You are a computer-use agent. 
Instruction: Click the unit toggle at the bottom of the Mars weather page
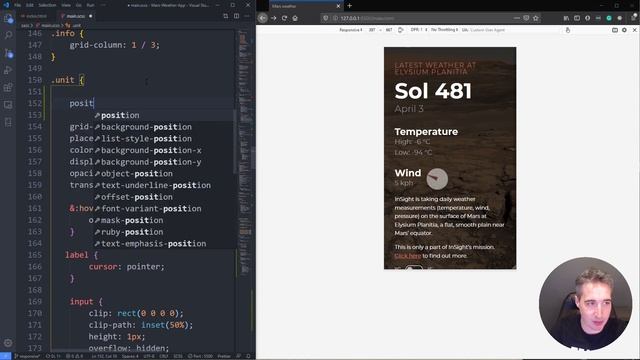(x=413, y=268)
